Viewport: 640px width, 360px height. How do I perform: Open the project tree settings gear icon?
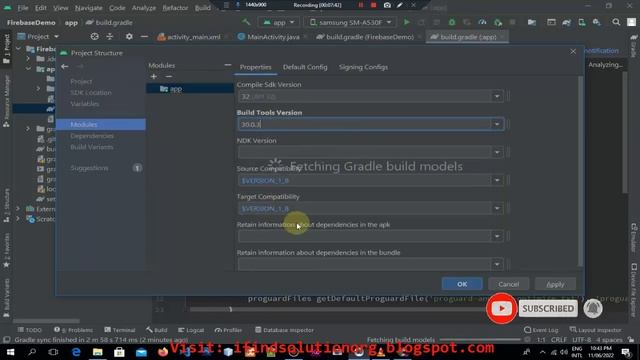(x=129, y=37)
